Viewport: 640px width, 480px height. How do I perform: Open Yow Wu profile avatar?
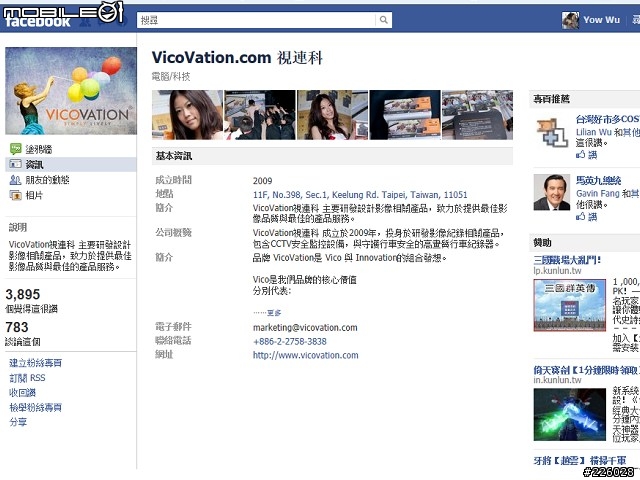[x=570, y=20]
